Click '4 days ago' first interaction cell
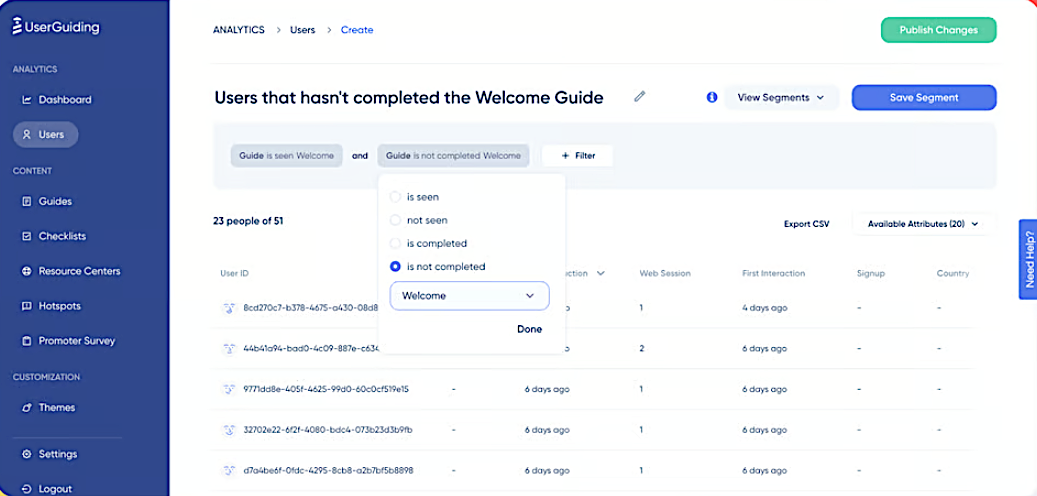1037x496 pixels. click(765, 308)
